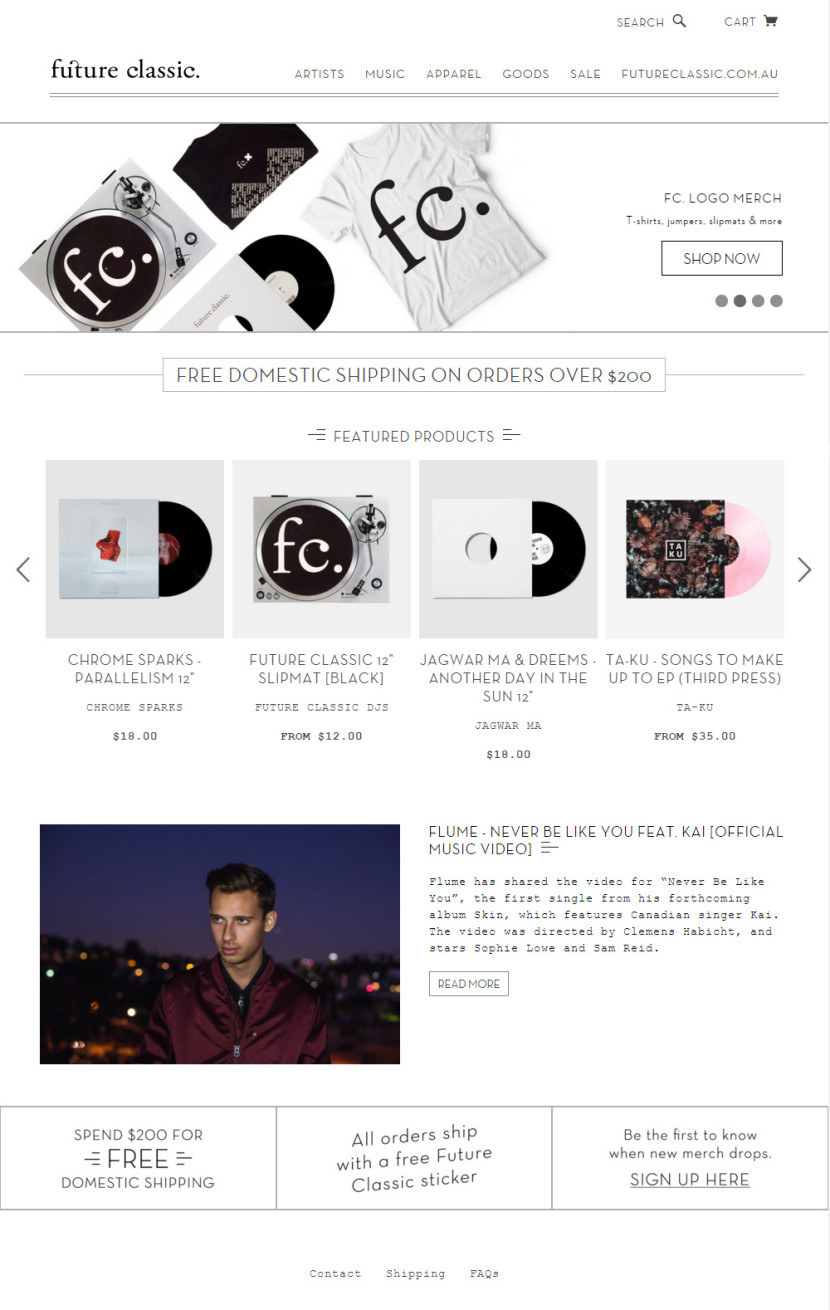Open the Future Classic slipmat product image

(321, 549)
